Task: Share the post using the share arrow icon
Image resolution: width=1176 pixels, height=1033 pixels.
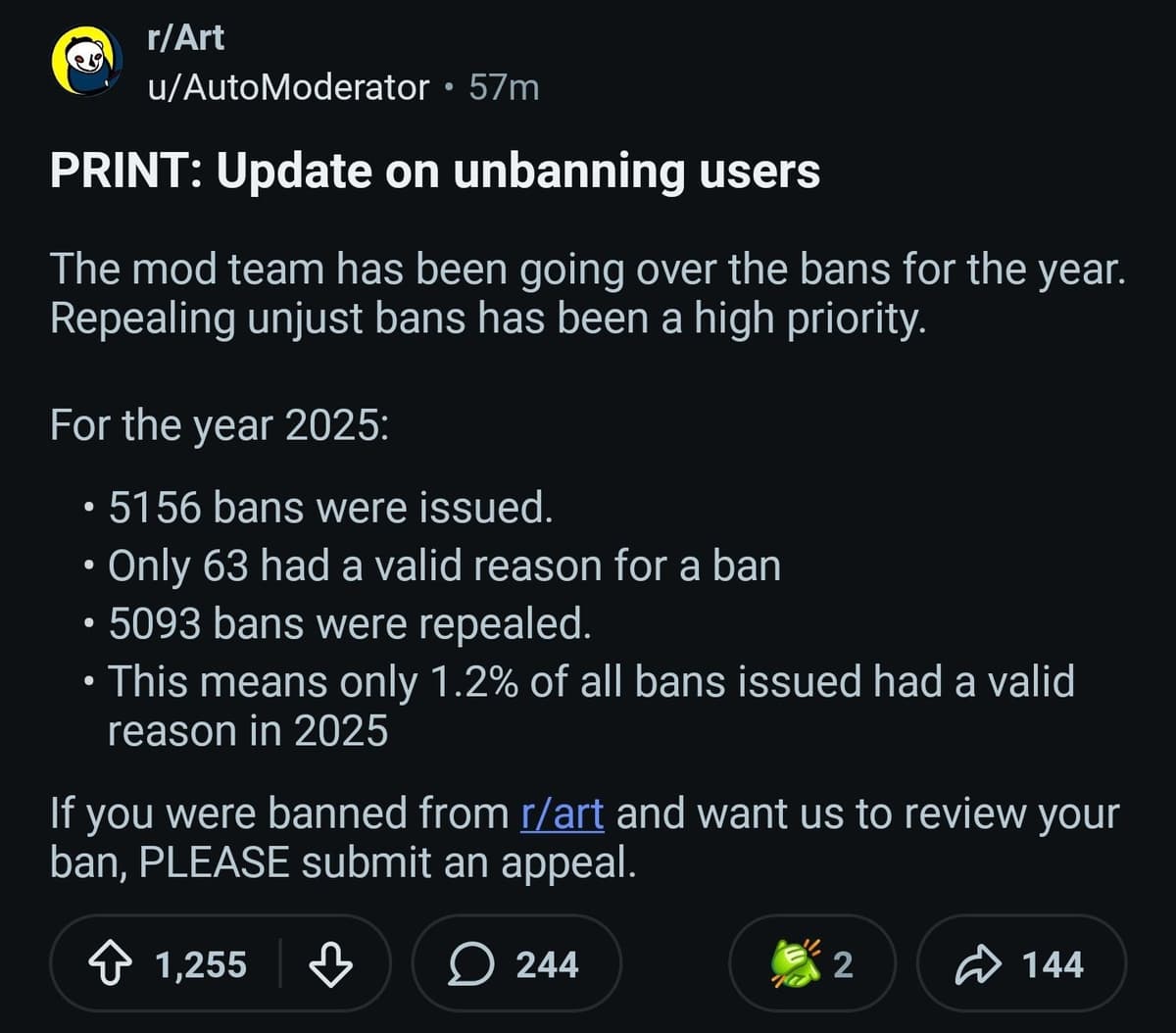Action: coord(977,964)
